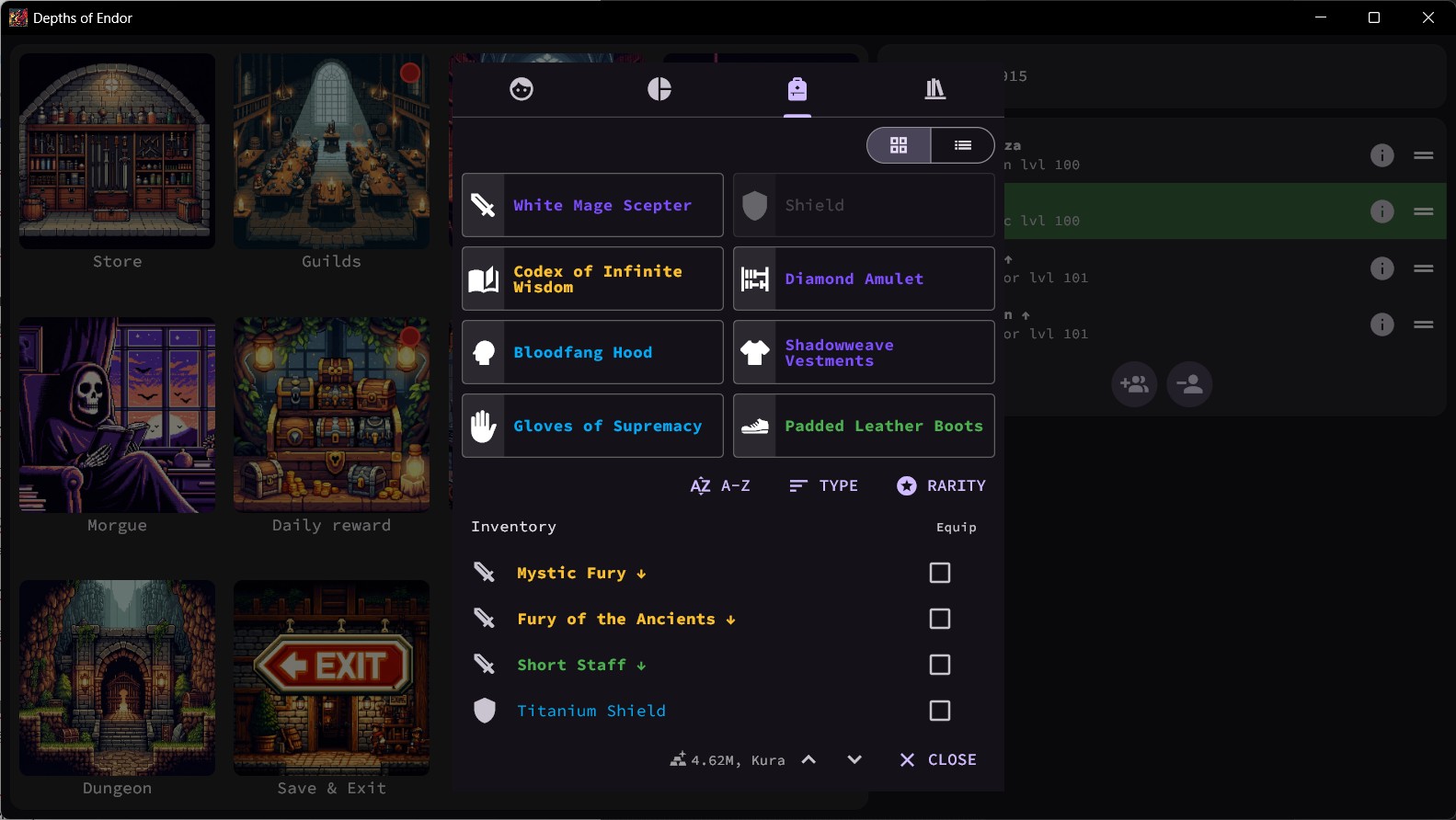1456x820 pixels.
Task: Sort inventory by TYPE
Action: (x=823, y=485)
